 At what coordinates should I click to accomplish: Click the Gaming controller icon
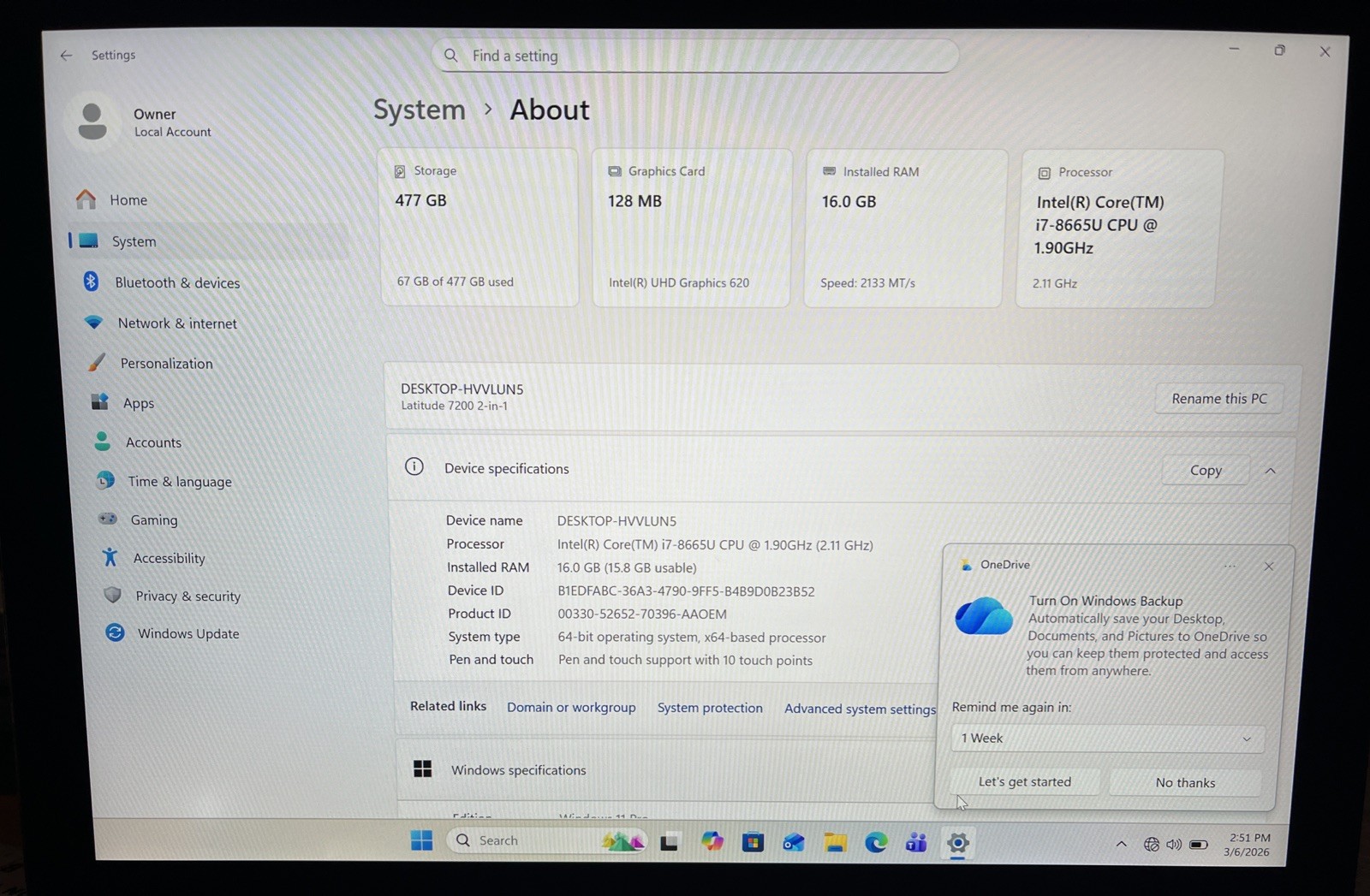[107, 519]
